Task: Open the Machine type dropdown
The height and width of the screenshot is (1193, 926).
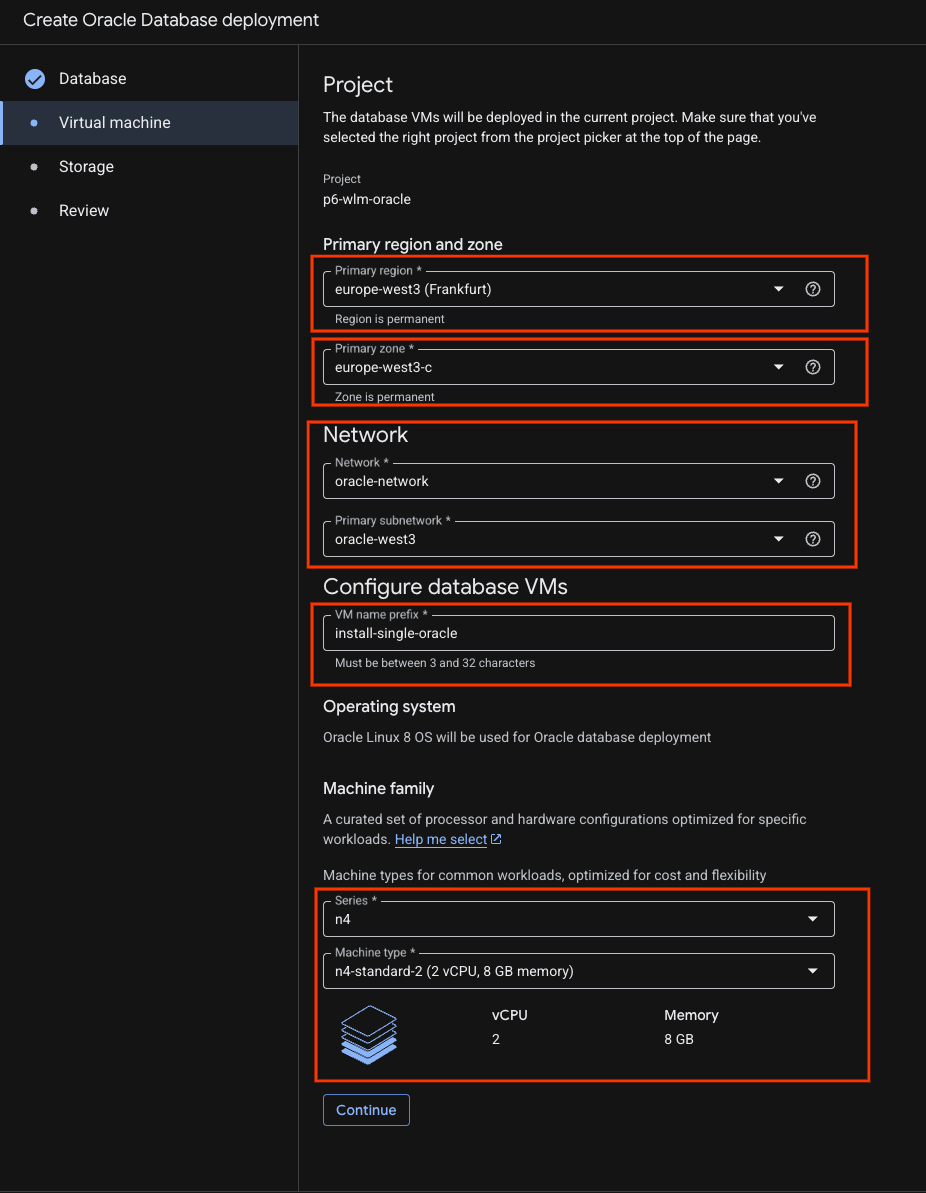Action: click(x=578, y=971)
